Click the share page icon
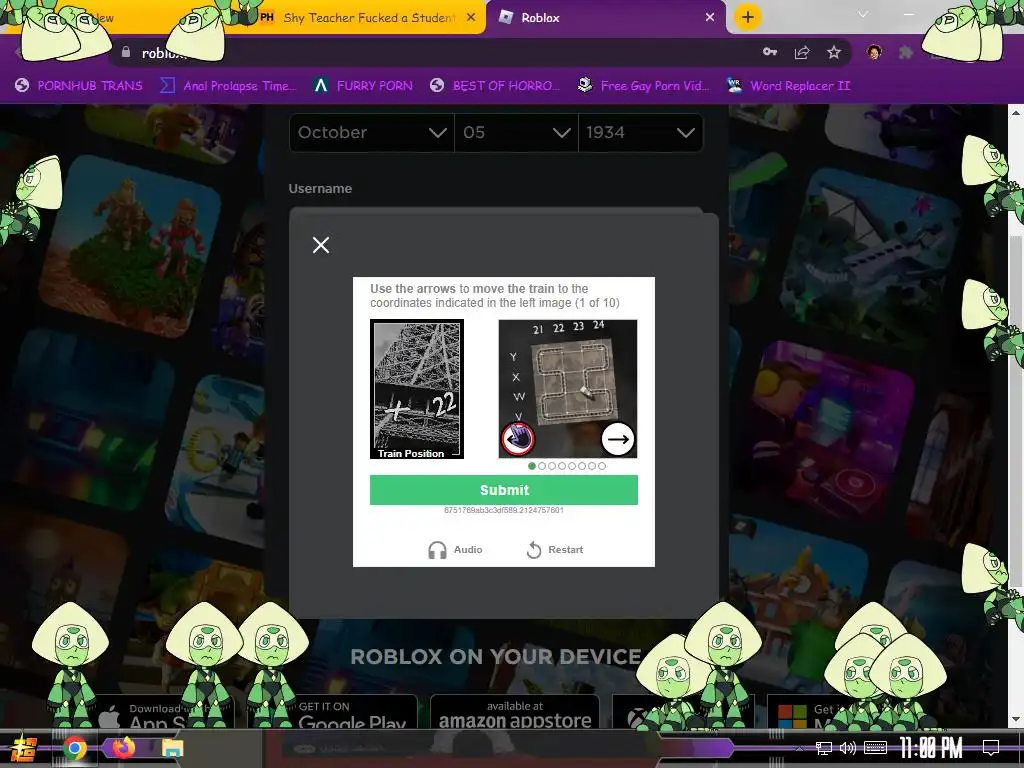The image size is (1024, 768). [x=802, y=52]
